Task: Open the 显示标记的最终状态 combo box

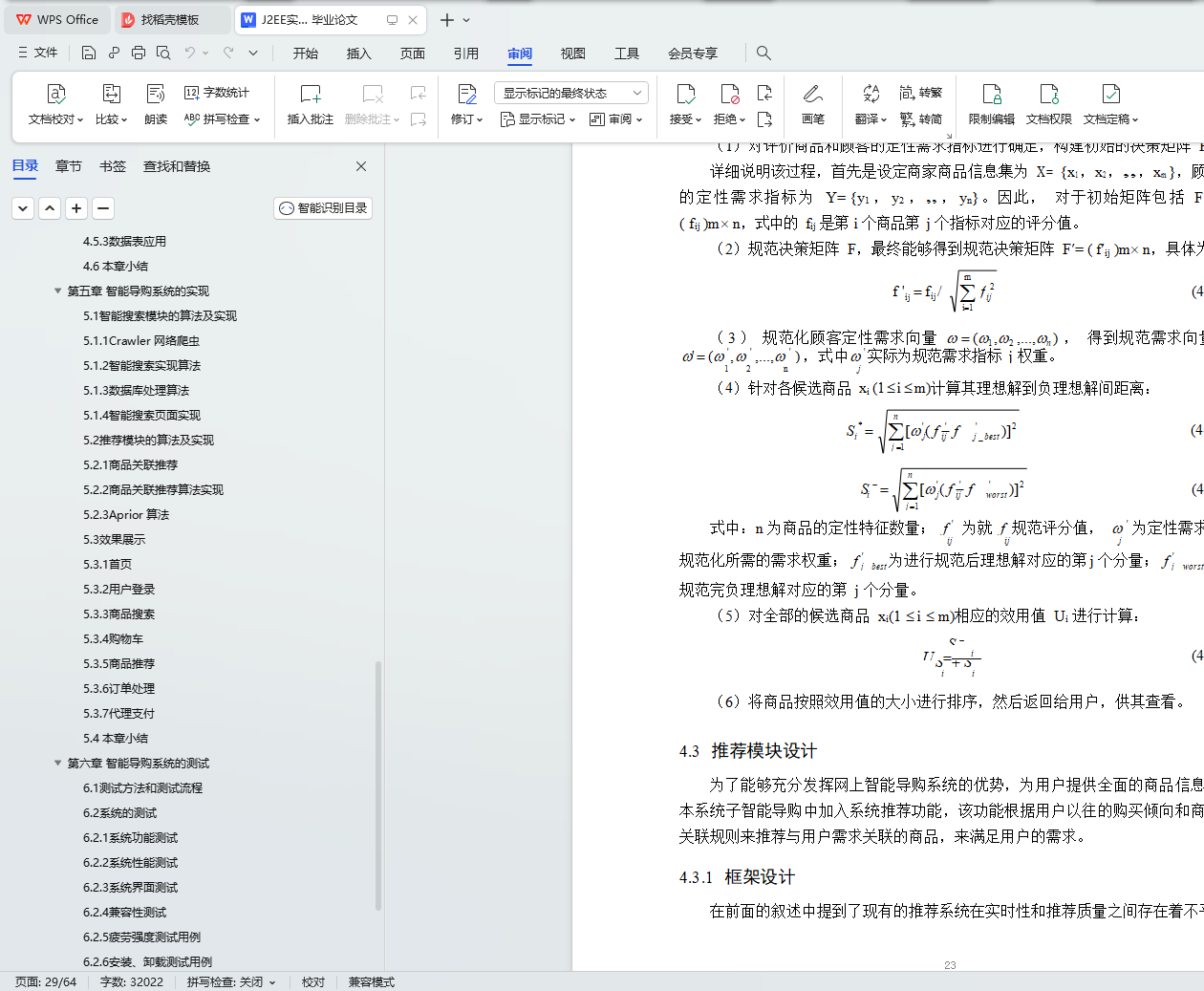Action: click(x=571, y=93)
